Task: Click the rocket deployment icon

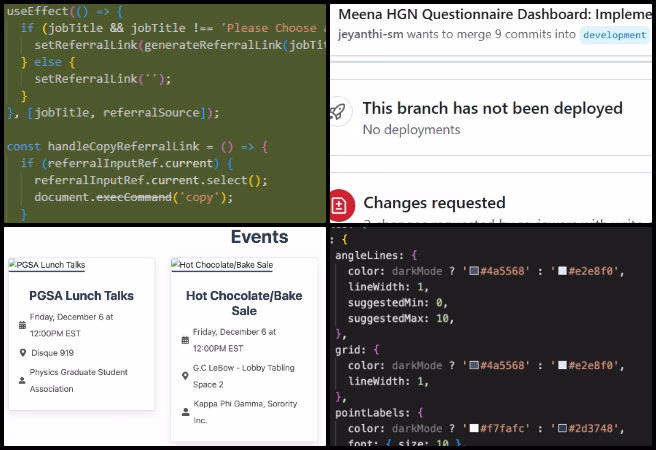Action: pyautogui.click(x=338, y=112)
